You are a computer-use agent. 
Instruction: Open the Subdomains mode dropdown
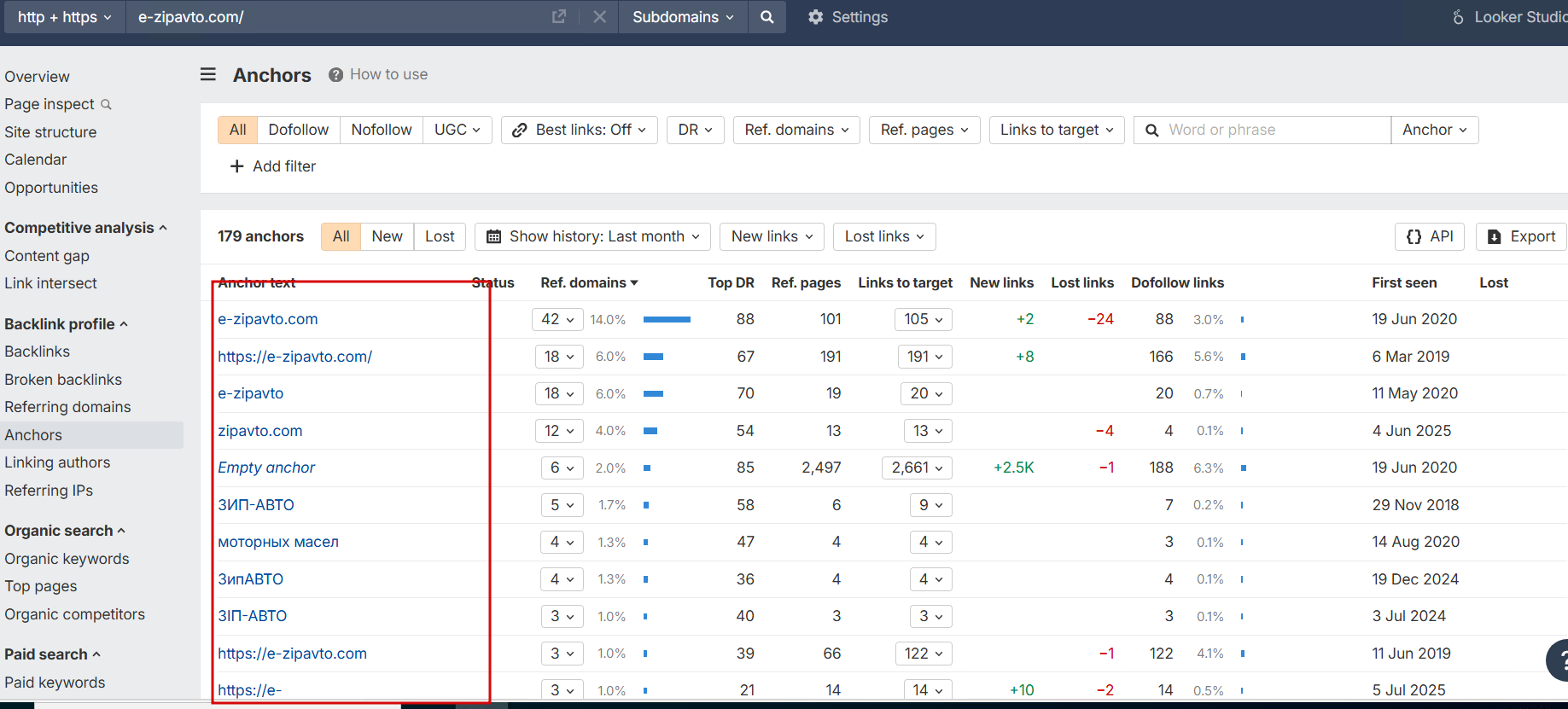pos(683,17)
